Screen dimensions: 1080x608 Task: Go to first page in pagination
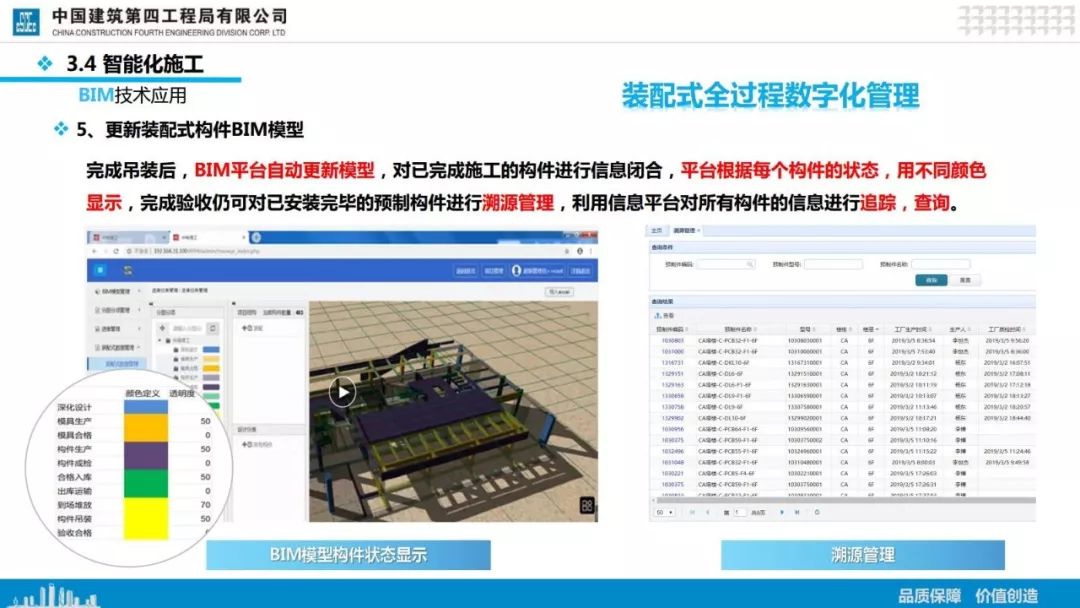tap(692, 512)
